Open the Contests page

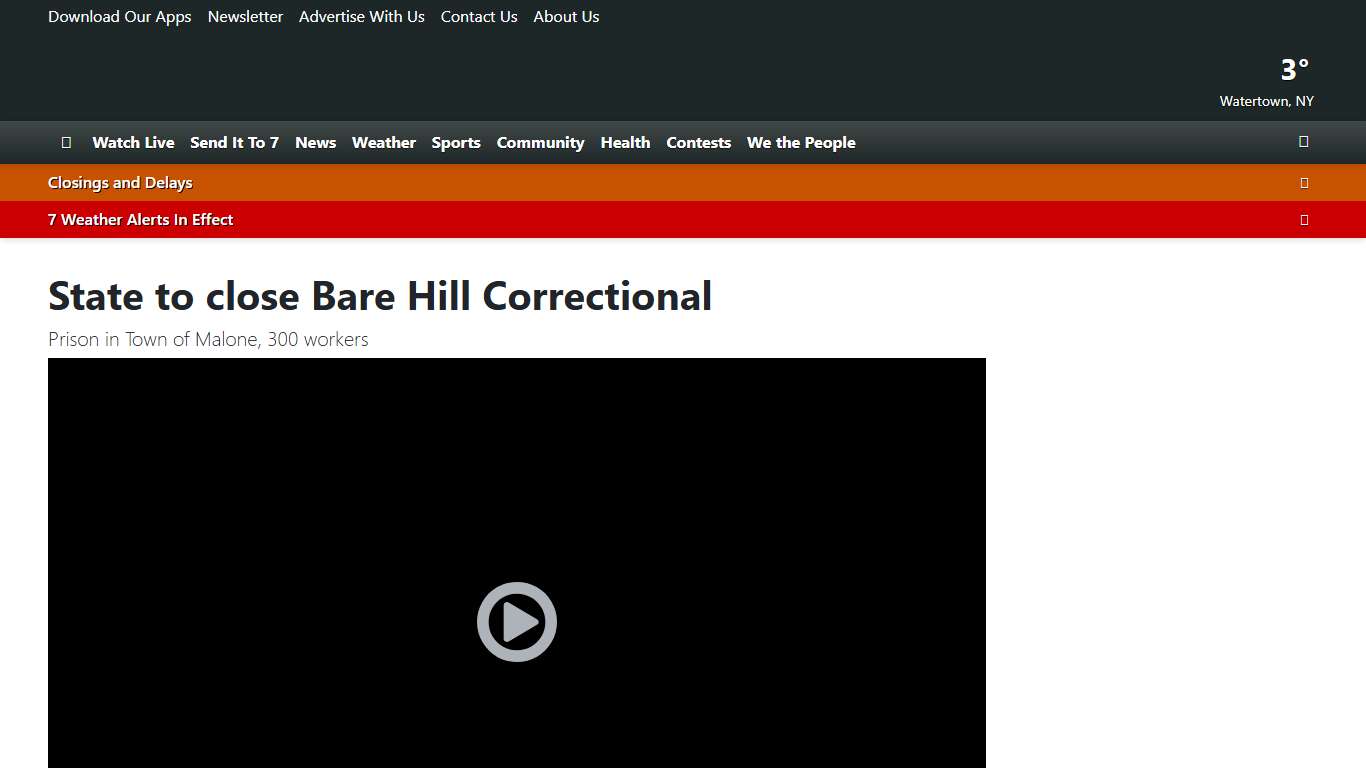click(x=698, y=142)
